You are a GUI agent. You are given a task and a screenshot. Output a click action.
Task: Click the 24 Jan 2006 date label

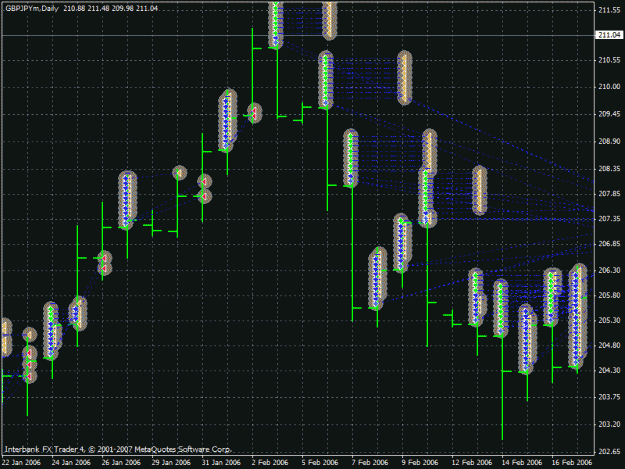coord(71,462)
